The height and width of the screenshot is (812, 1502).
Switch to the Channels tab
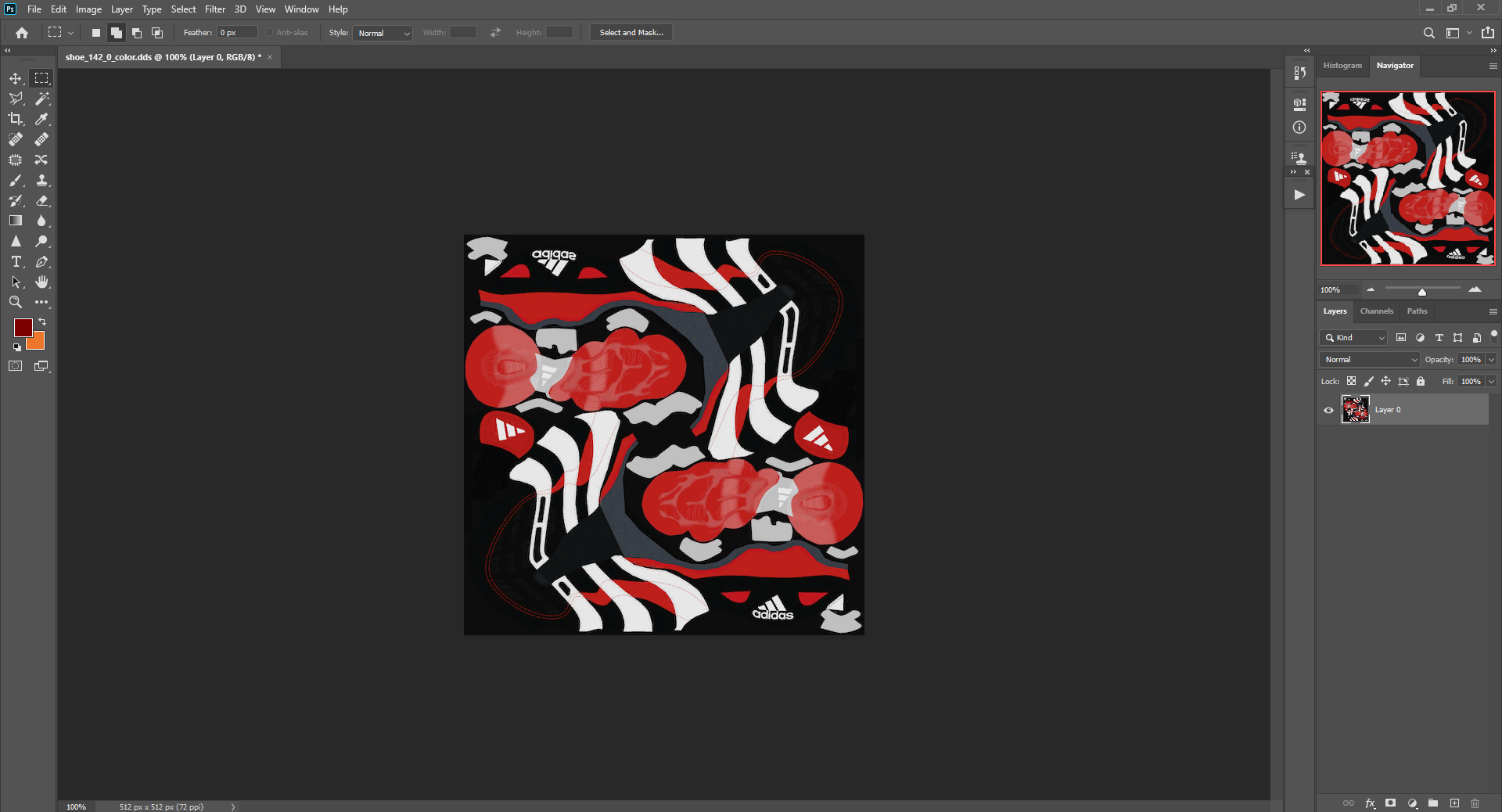[1377, 311]
